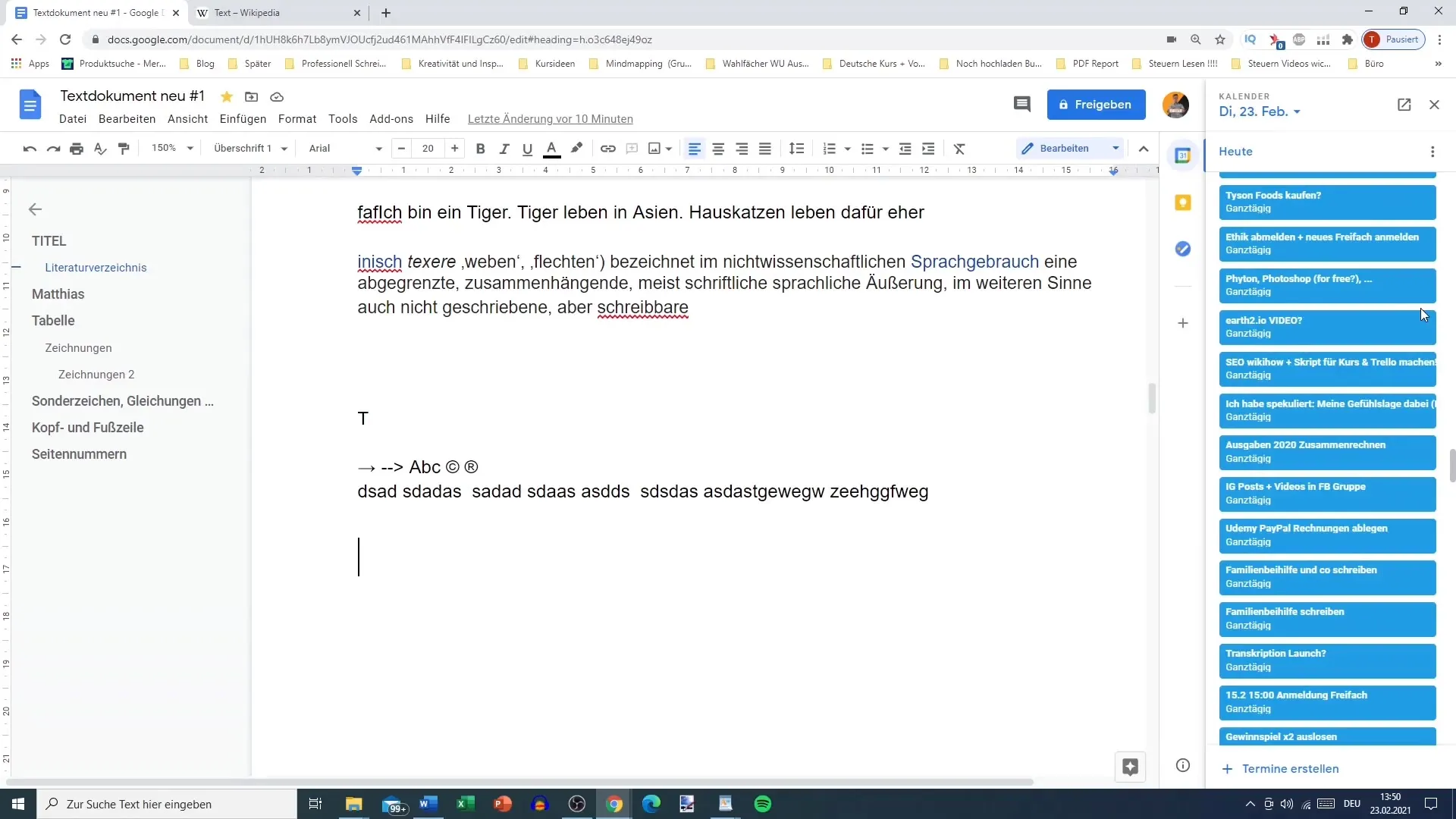Click the undo icon in toolbar
Viewport: 1456px width, 819px height.
[x=30, y=149]
